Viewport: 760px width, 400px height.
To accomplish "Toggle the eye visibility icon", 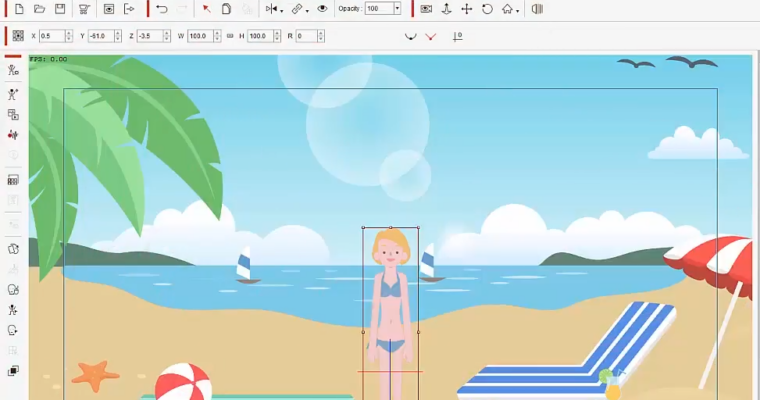I will (322, 9).
